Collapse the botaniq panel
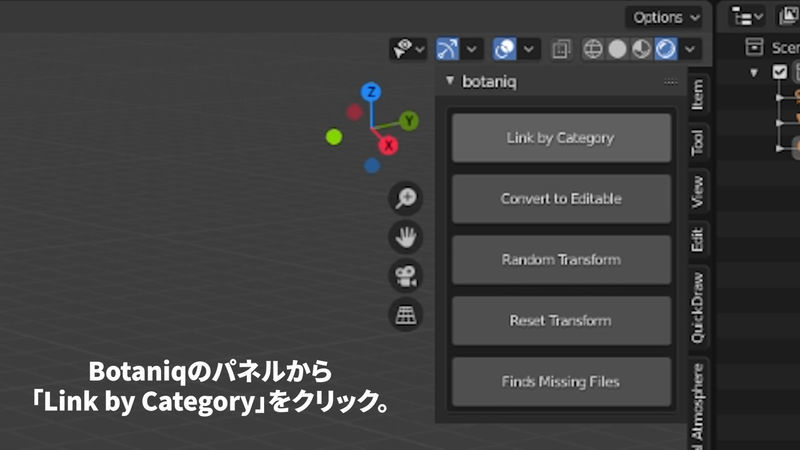The height and width of the screenshot is (450, 800). pyautogui.click(x=449, y=81)
